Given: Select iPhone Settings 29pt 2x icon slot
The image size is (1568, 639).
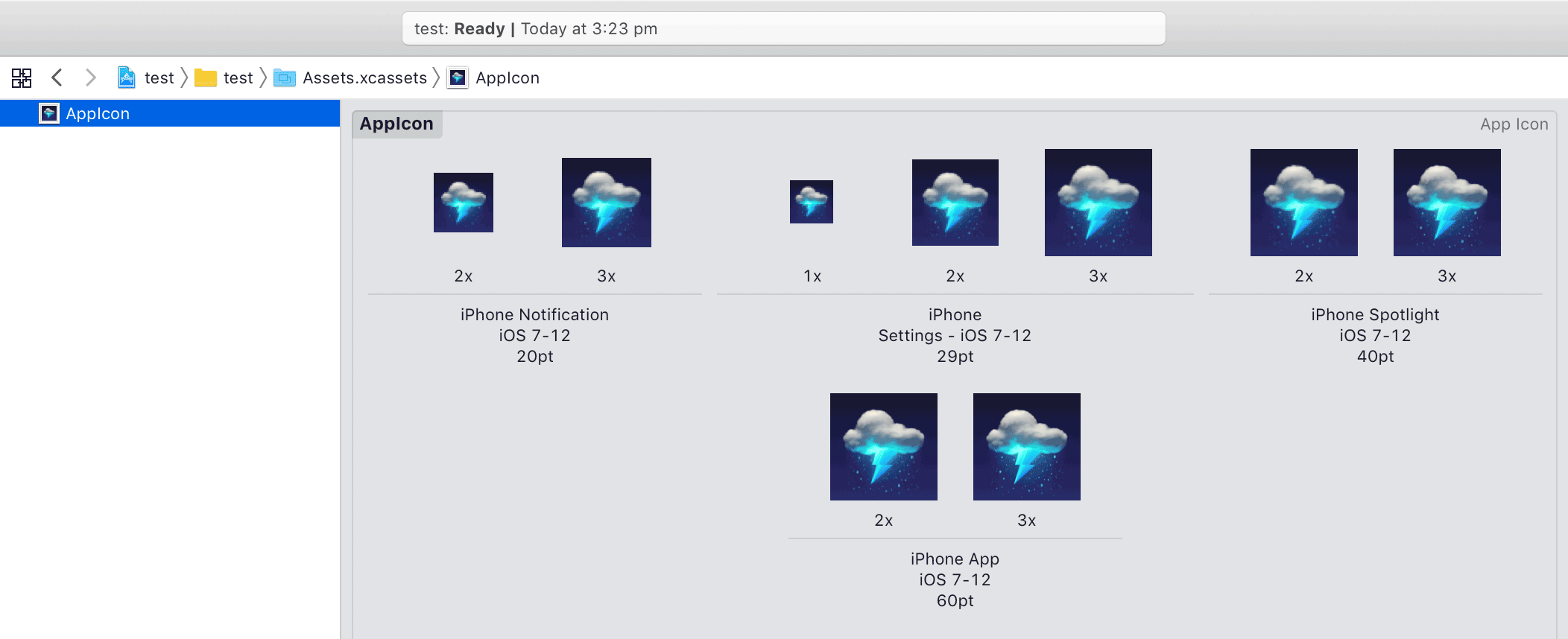Looking at the screenshot, I should [x=955, y=203].
